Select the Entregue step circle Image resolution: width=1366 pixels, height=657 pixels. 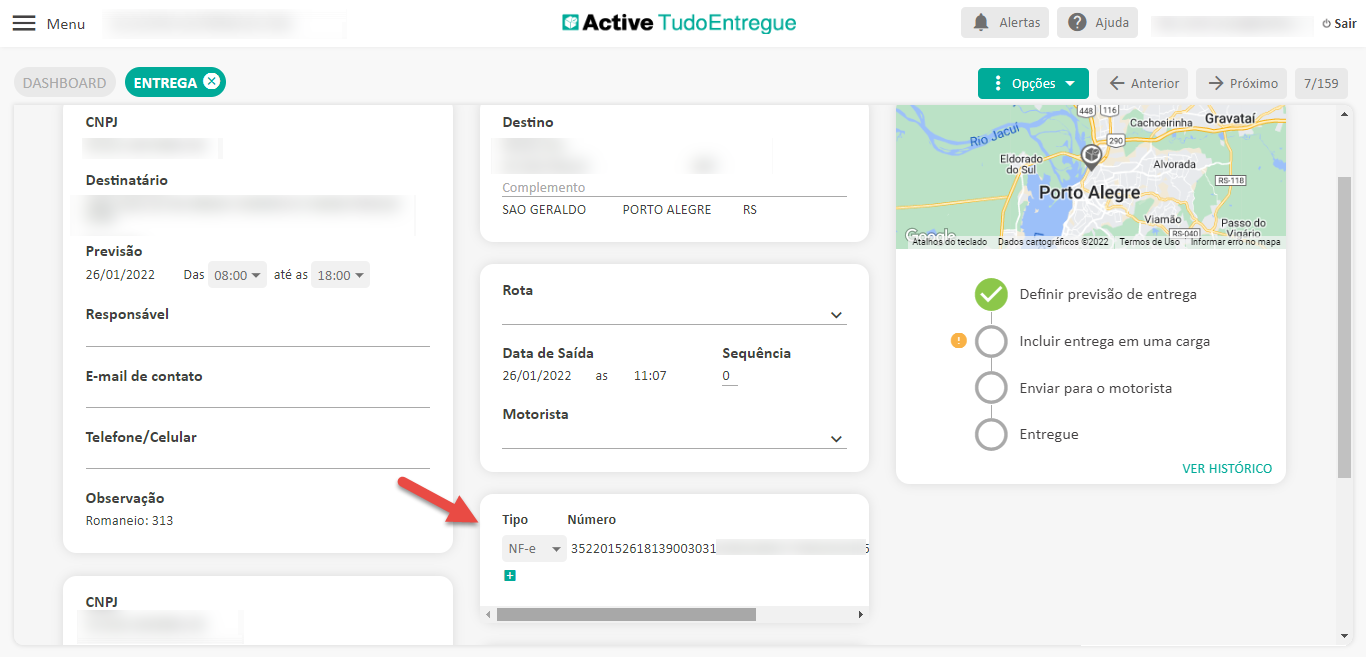(x=991, y=434)
